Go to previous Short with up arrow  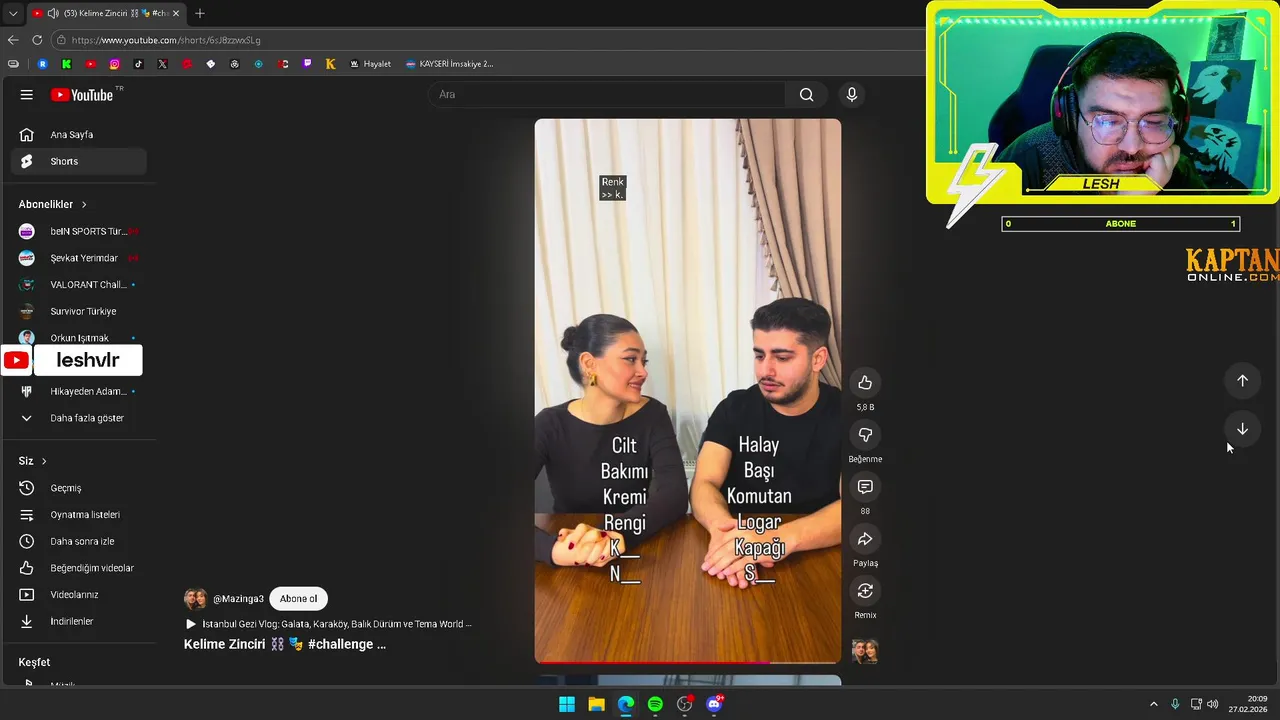[x=1242, y=381]
